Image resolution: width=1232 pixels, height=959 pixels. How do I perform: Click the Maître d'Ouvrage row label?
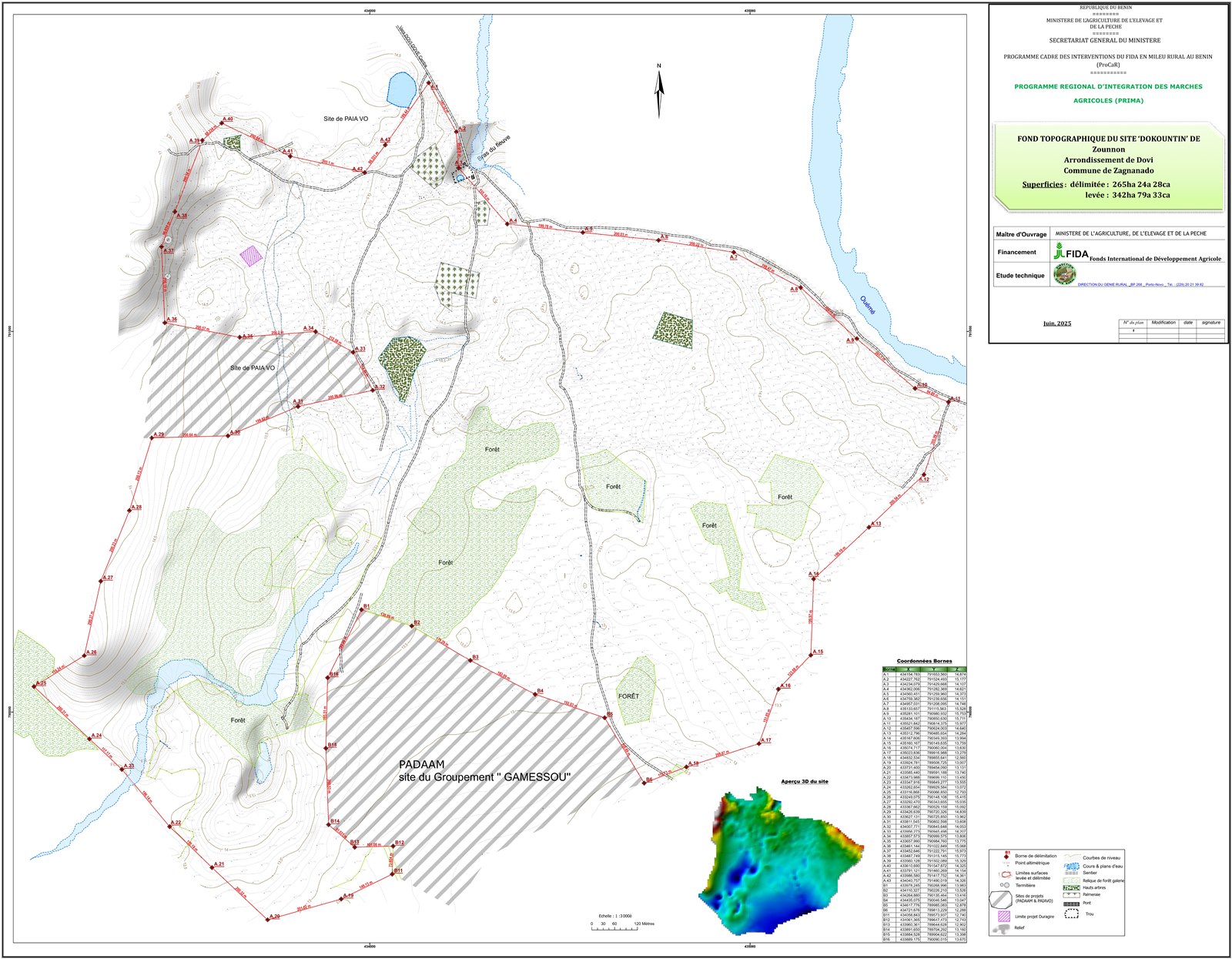pyautogui.click(x=1021, y=234)
